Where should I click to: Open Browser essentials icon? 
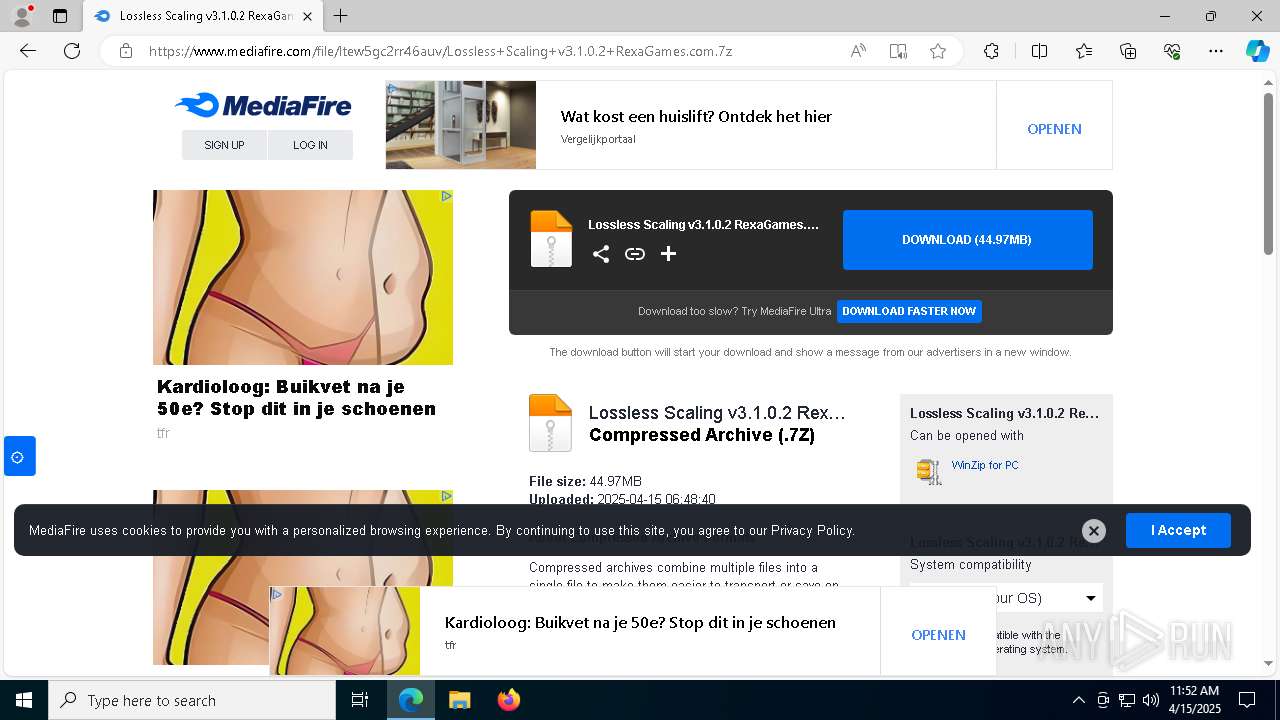pos(1172,51)
